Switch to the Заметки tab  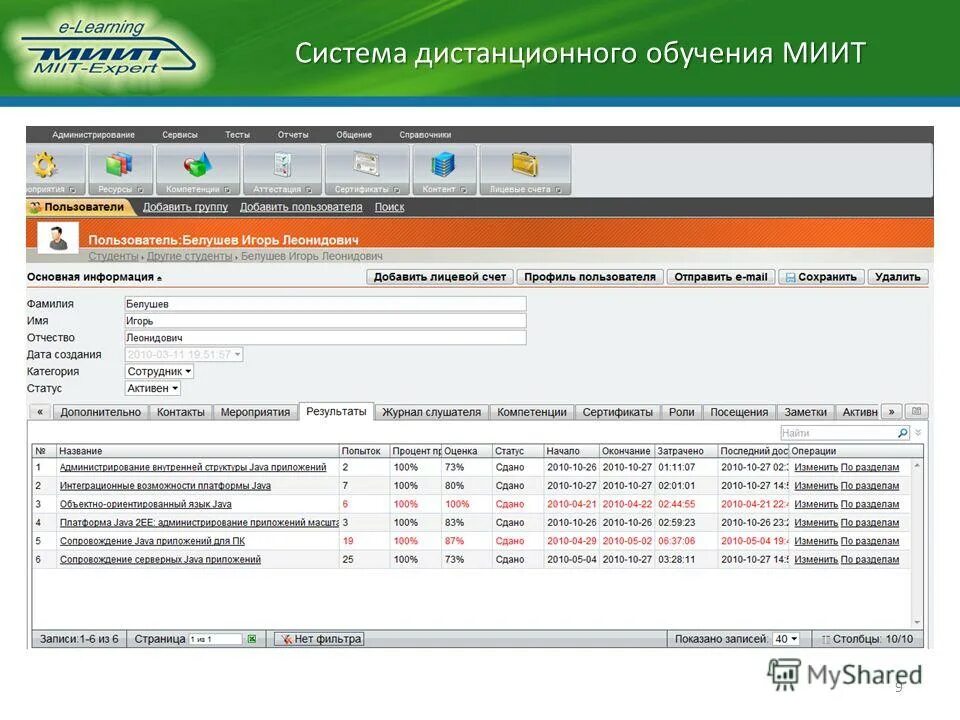(x=806, y=412)
